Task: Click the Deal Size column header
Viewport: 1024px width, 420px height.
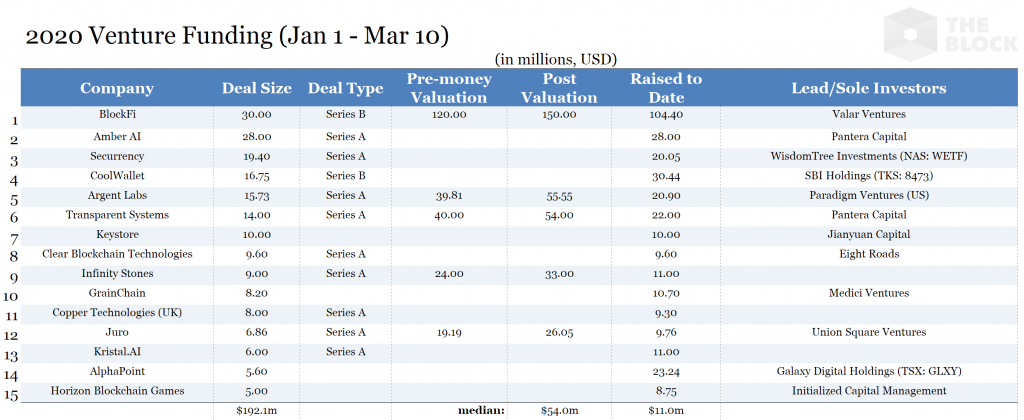Action: click(x=257, y=88)
